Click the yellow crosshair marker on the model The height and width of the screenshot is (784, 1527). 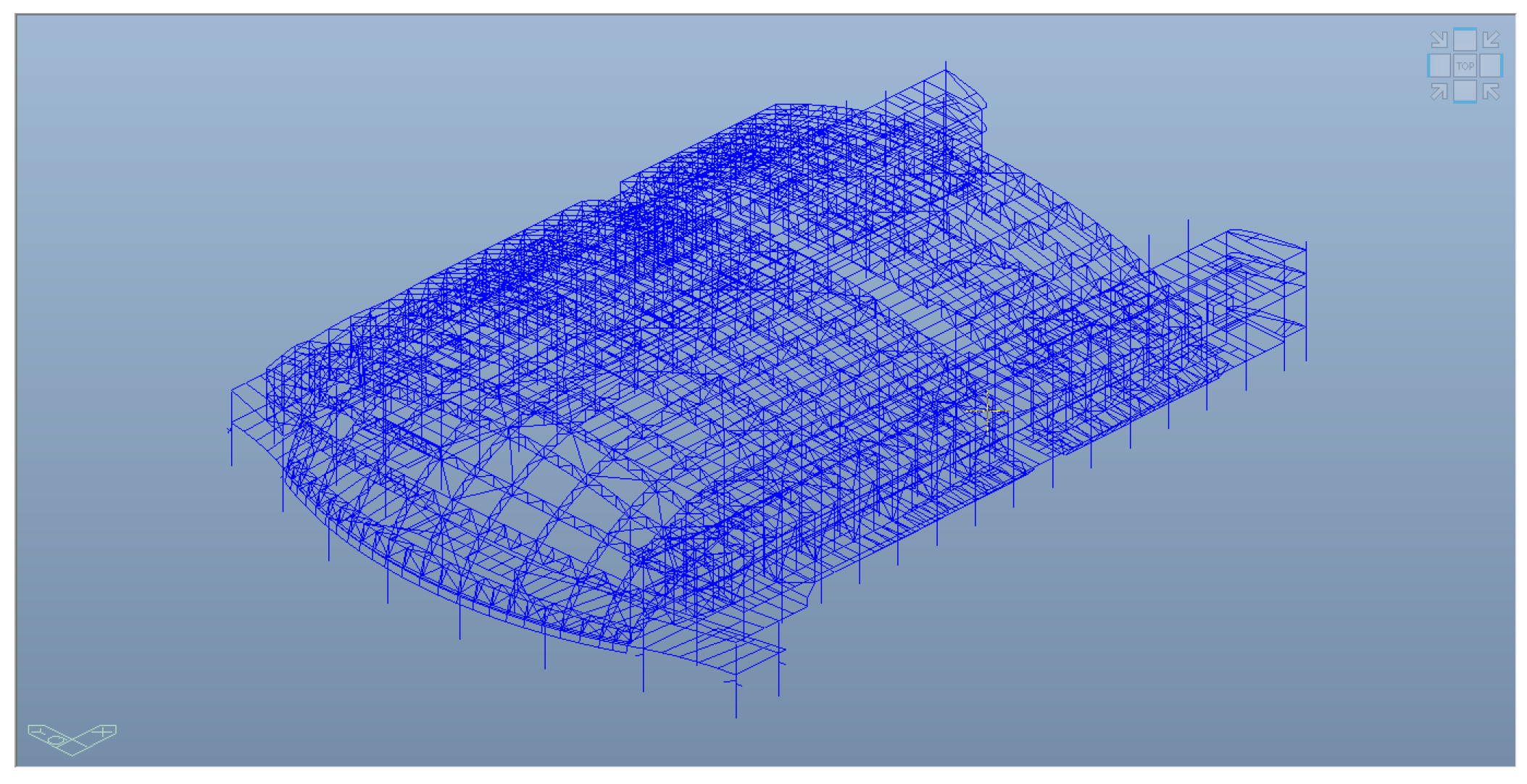[987, 411]
